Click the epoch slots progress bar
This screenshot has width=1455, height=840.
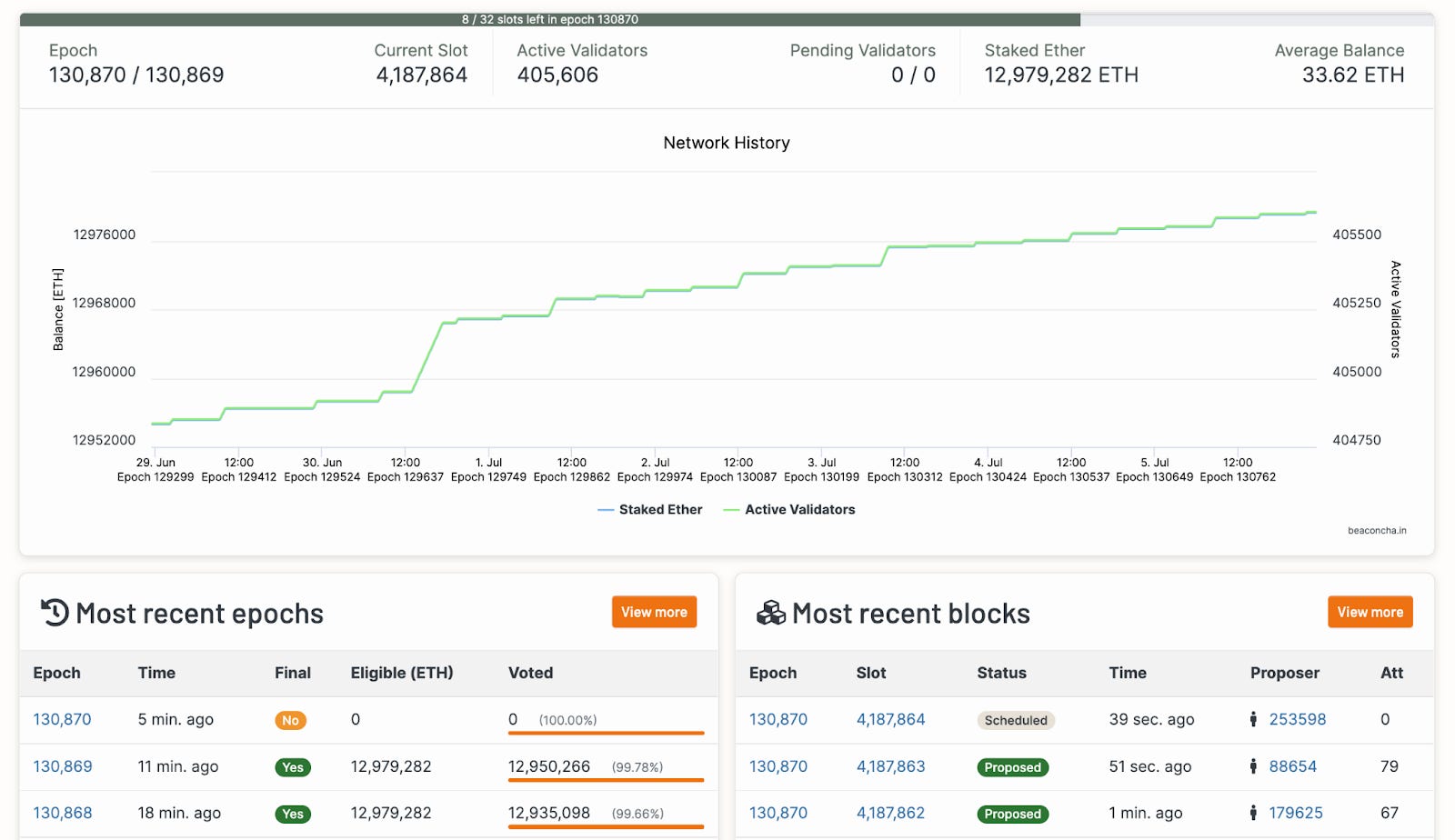coord(727,19)
